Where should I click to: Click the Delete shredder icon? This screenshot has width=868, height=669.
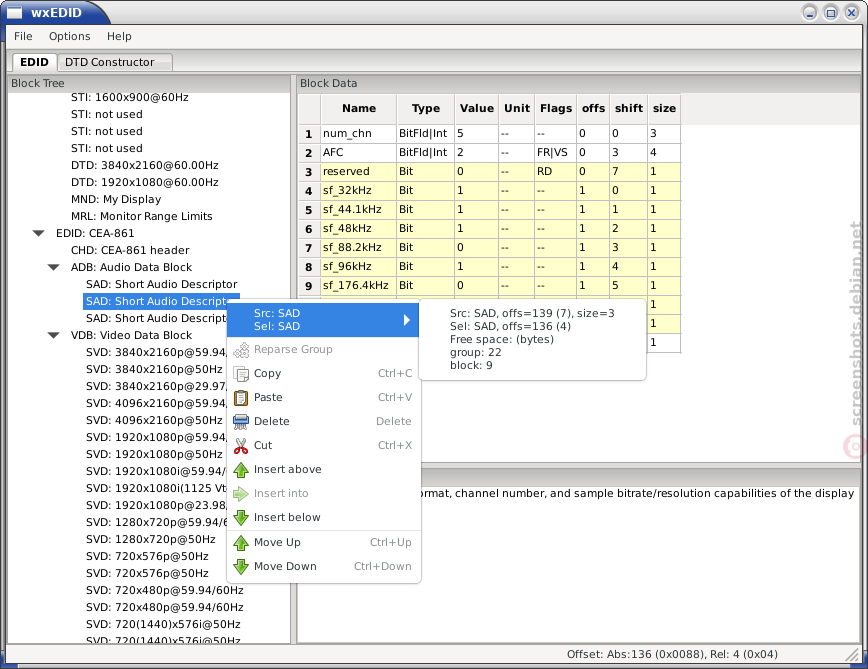[x=241, y=422]
